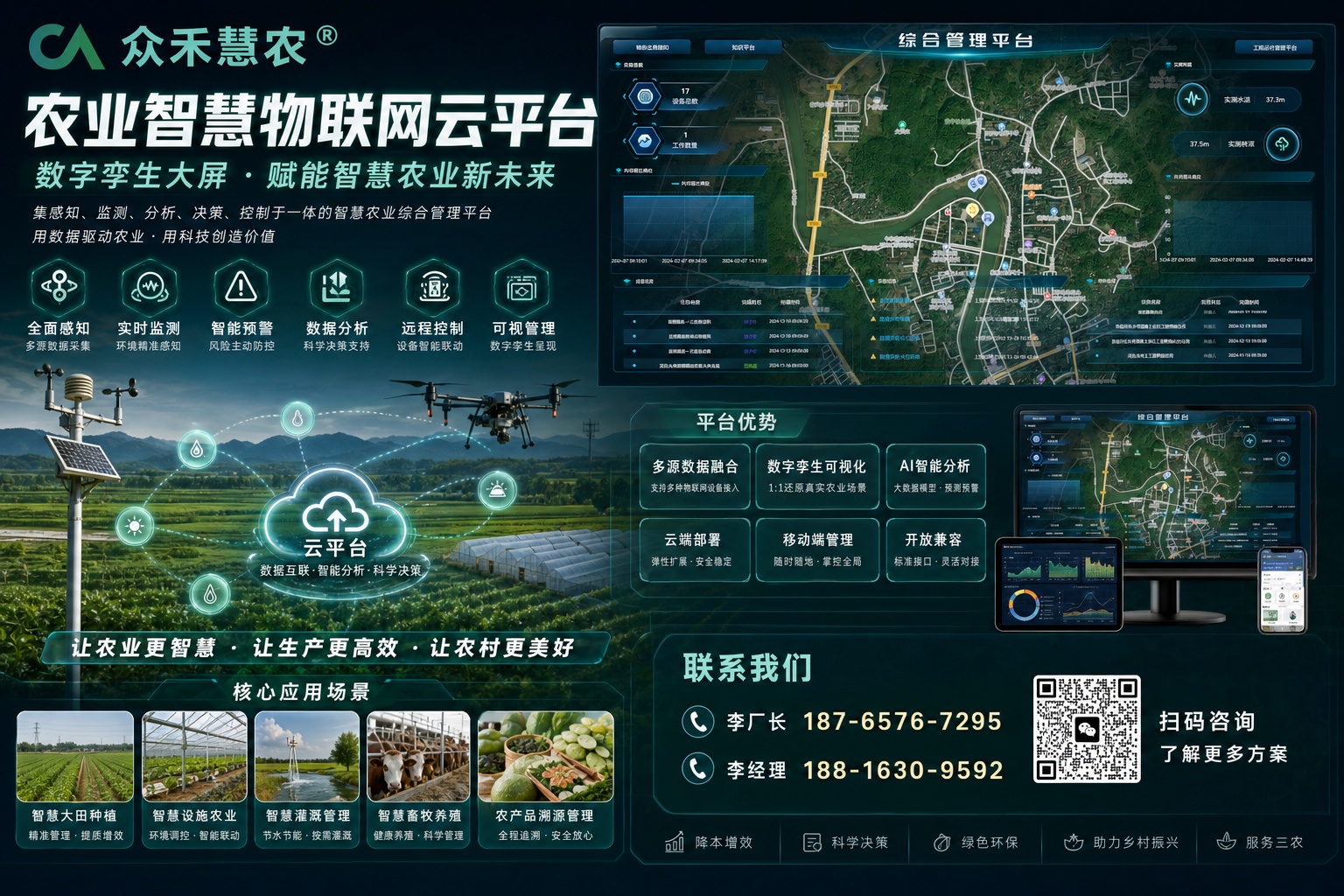Click phone number 187-6576-7295
Screen dimensions: 1344x896
click(x=902, y=722)
